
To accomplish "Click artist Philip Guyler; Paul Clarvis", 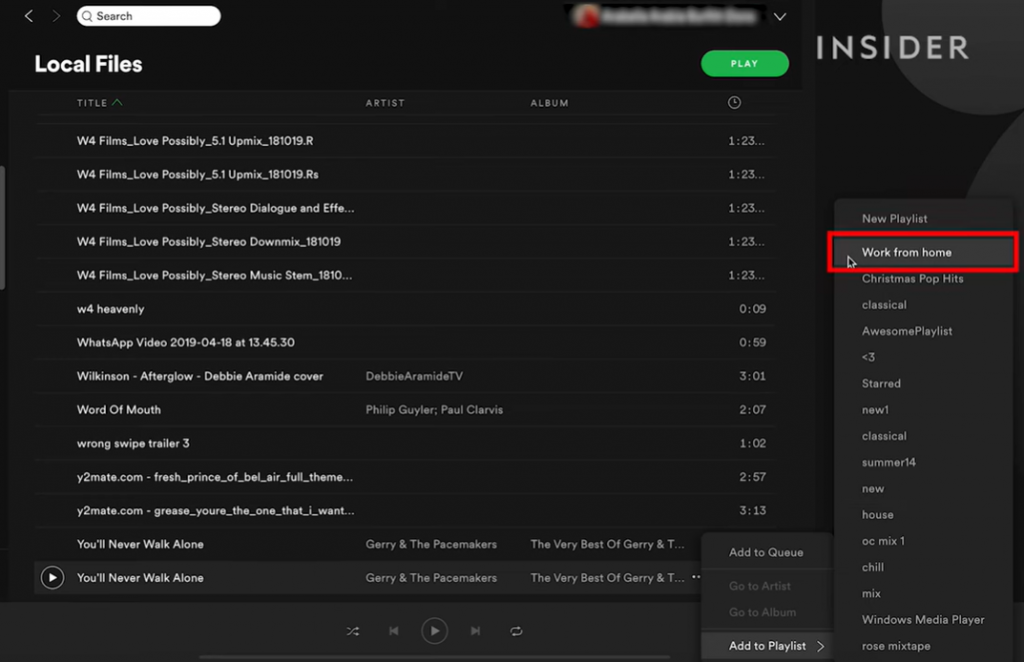I will [434, 409].
